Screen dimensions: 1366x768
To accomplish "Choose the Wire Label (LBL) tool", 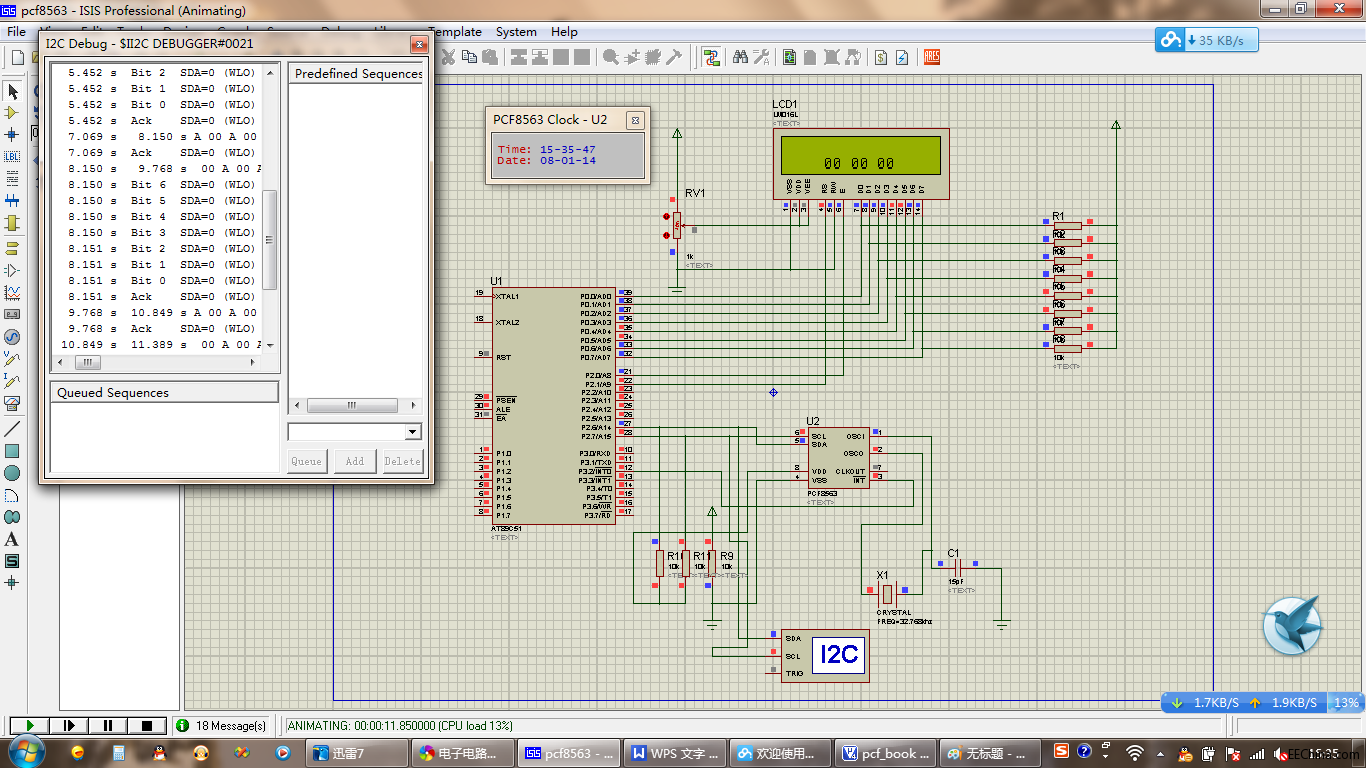I will [x=12, y=157].
